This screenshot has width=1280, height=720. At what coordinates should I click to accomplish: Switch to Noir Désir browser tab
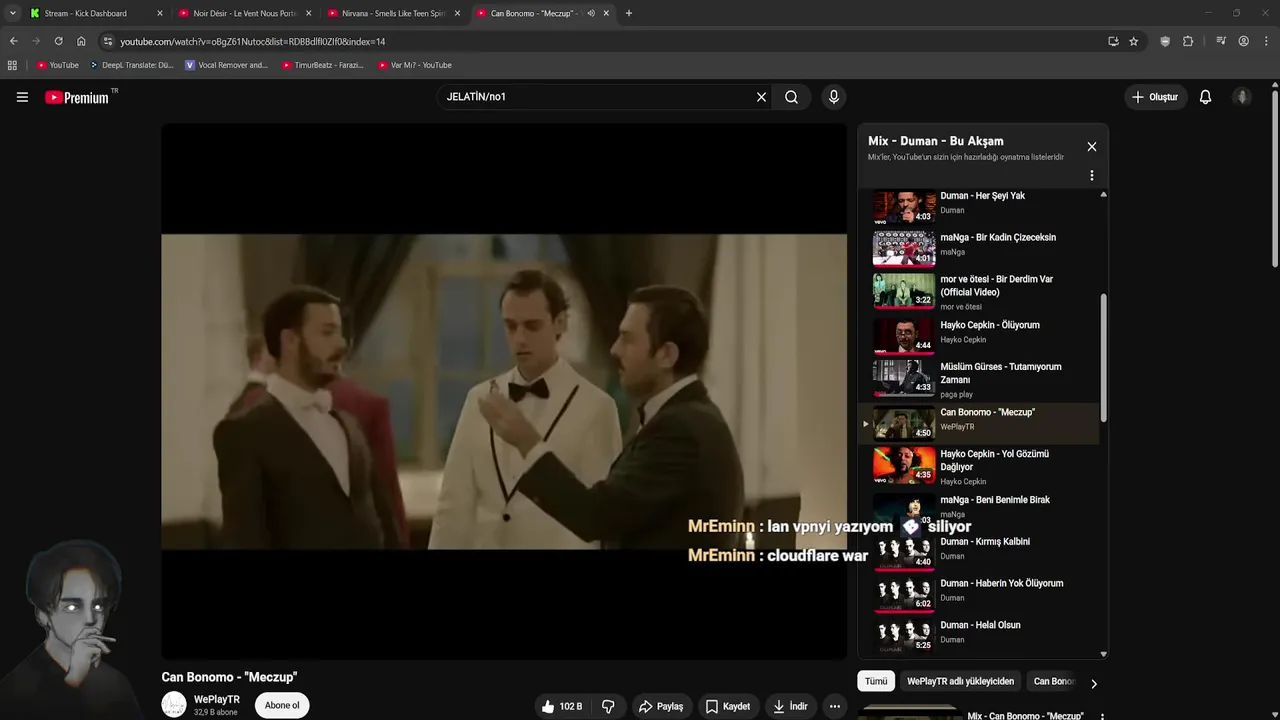[x=244, y=13]
